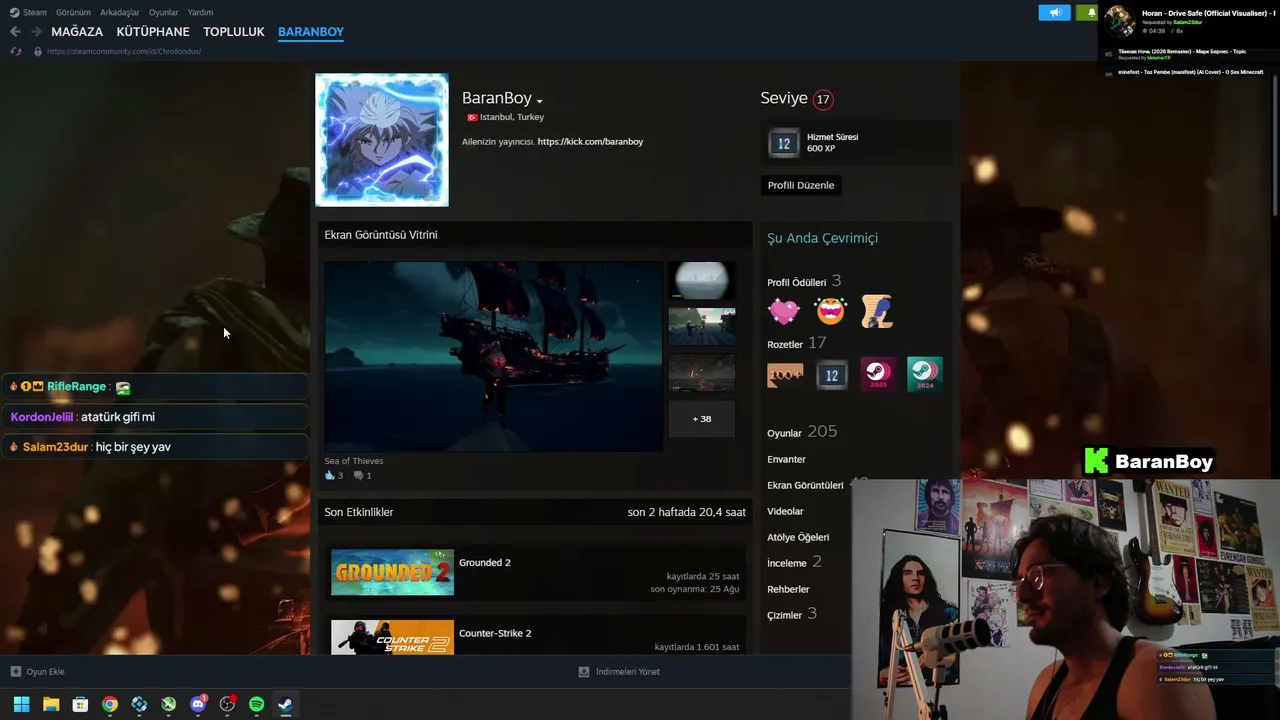Open the third small showcase thumbnail
Image resolution: width=1280 pixels, height=720 pixels.
tap(701, 372)
